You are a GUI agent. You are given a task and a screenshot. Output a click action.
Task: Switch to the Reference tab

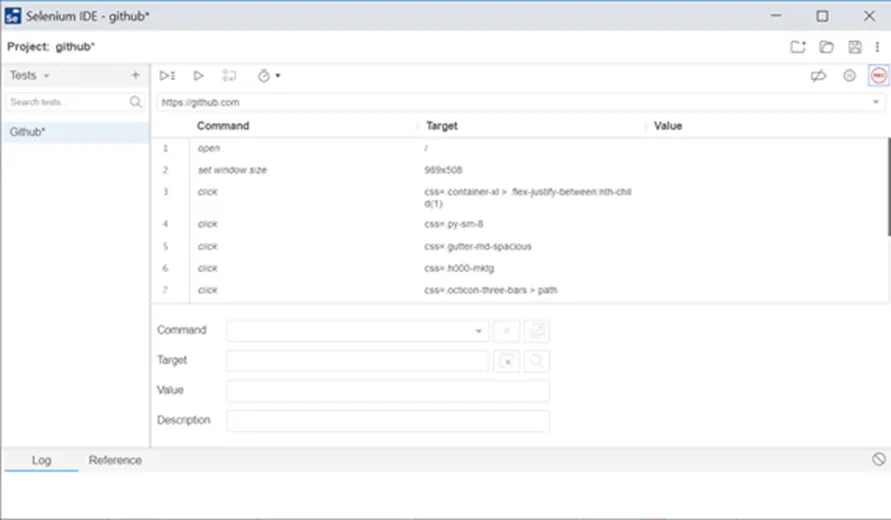115,460
